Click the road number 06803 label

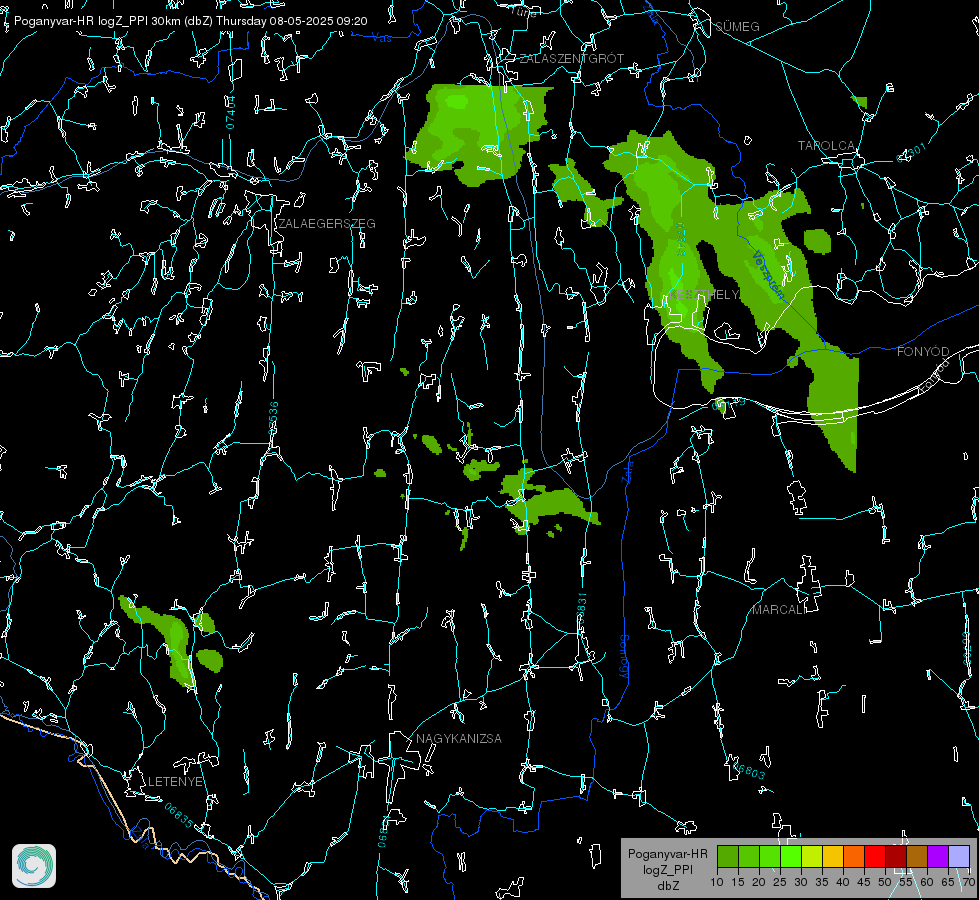coord(749,770)
